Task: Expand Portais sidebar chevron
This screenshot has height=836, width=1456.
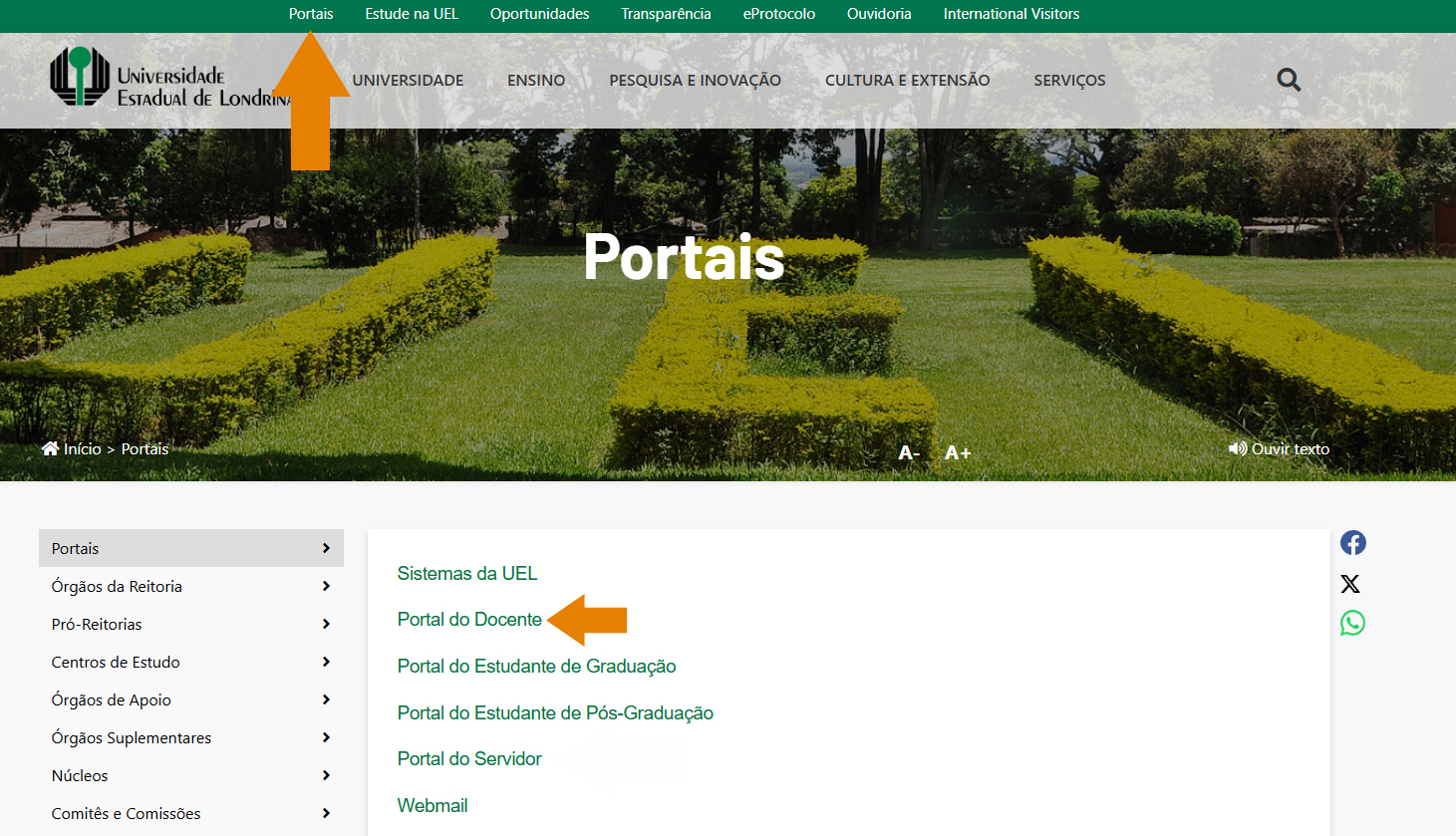Action: point(326,548)
